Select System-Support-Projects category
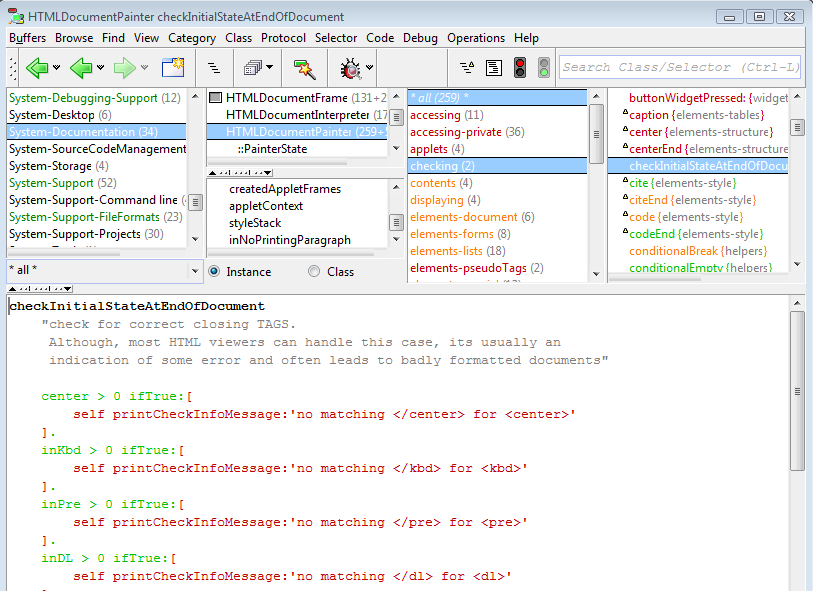Screen dimensions: 813x591 pyautogui.click(x=96, y=234)
